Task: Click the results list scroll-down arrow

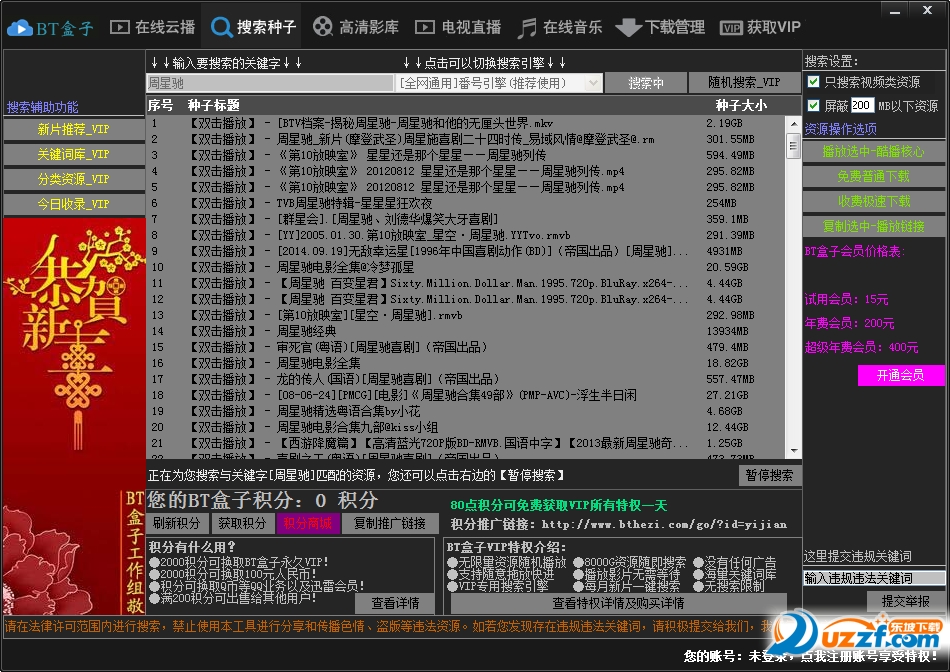Action: click(794, 450)
